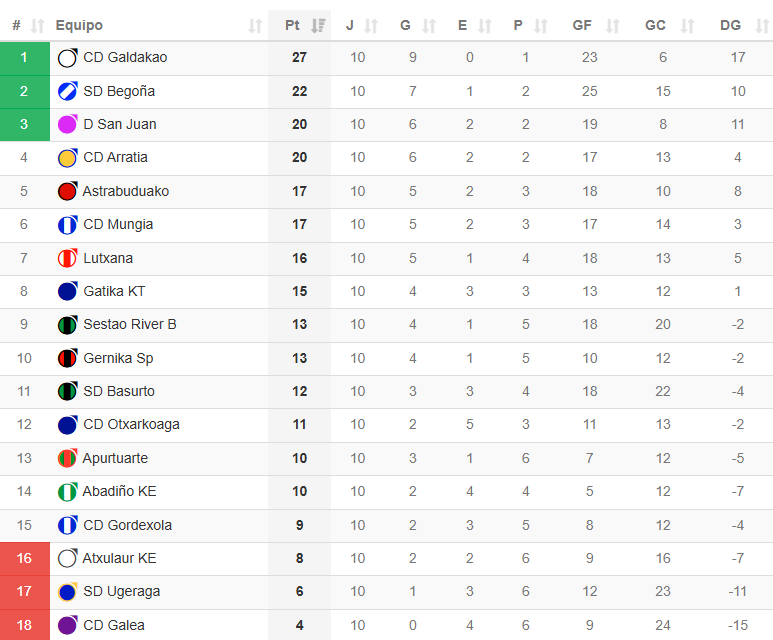Select the SD Ugeraga table row
The width and height of the screenshot is (773, 640).
400,592
